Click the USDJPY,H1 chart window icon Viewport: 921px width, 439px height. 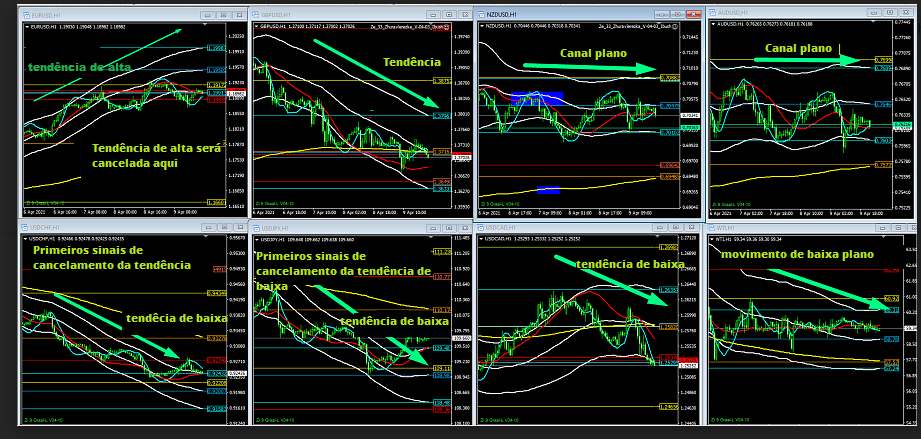coord(256,228)
